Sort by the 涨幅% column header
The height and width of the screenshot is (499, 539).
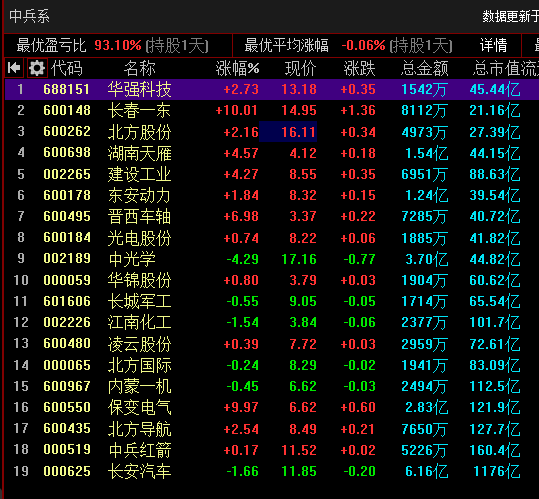(x=237, y=68)
